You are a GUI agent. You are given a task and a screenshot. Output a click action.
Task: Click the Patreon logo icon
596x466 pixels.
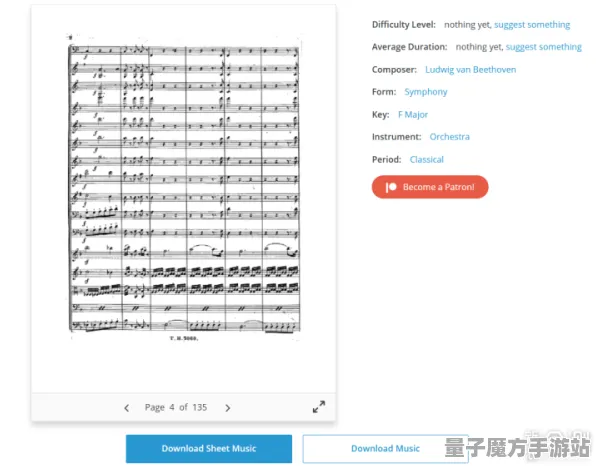(x=391, y=187)
